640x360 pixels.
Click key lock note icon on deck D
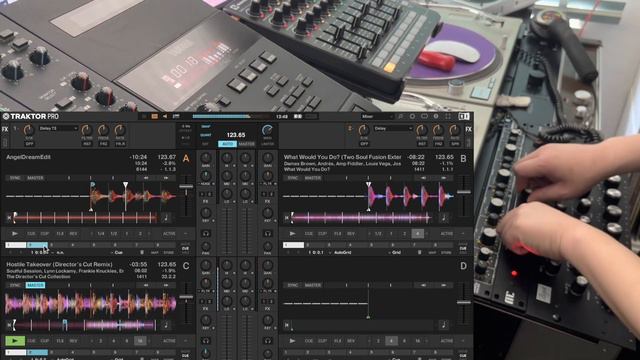pyautogui.click(x=444, y=325)
